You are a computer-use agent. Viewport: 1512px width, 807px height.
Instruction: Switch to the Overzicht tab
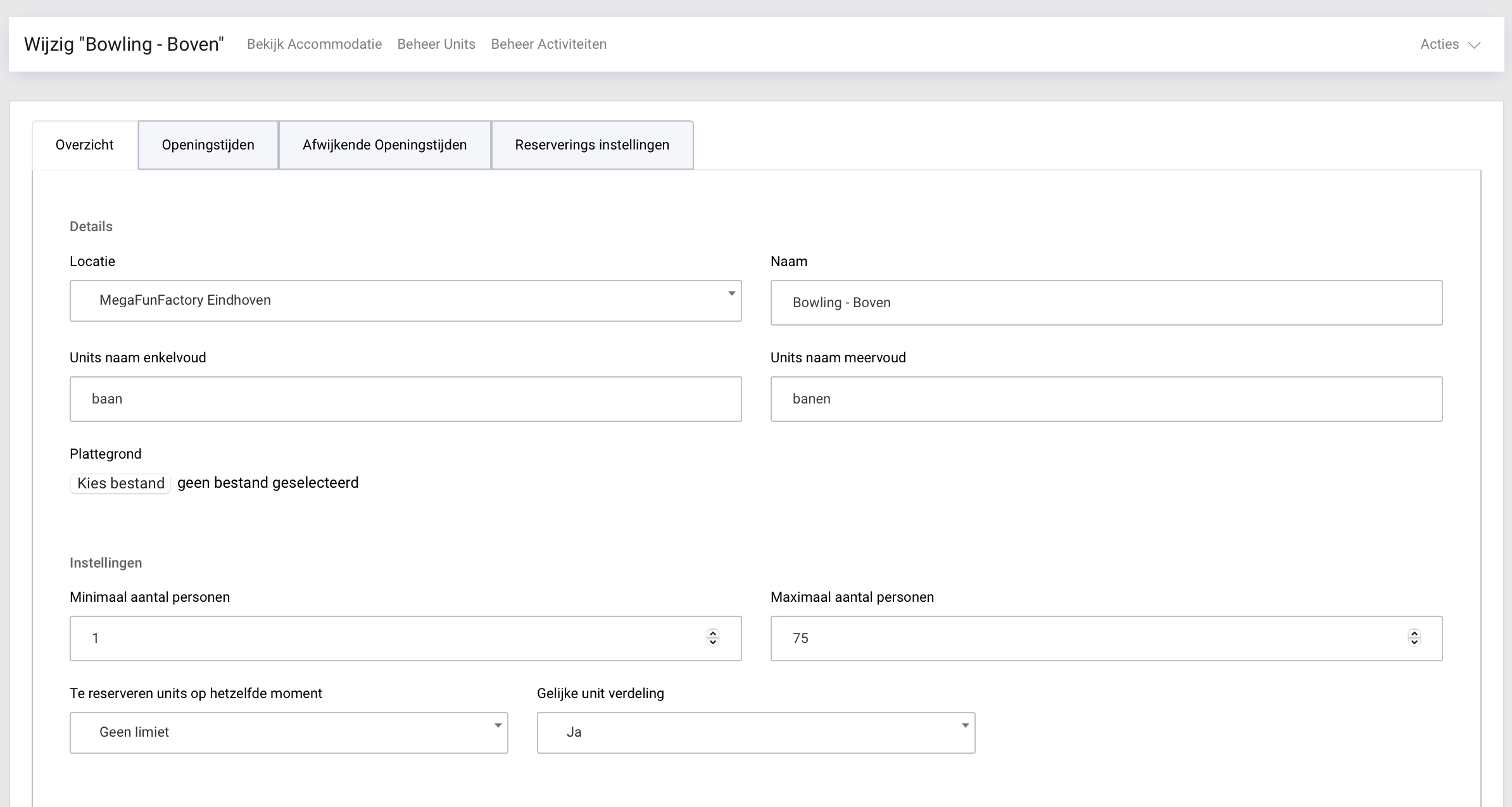pos(85,145)
